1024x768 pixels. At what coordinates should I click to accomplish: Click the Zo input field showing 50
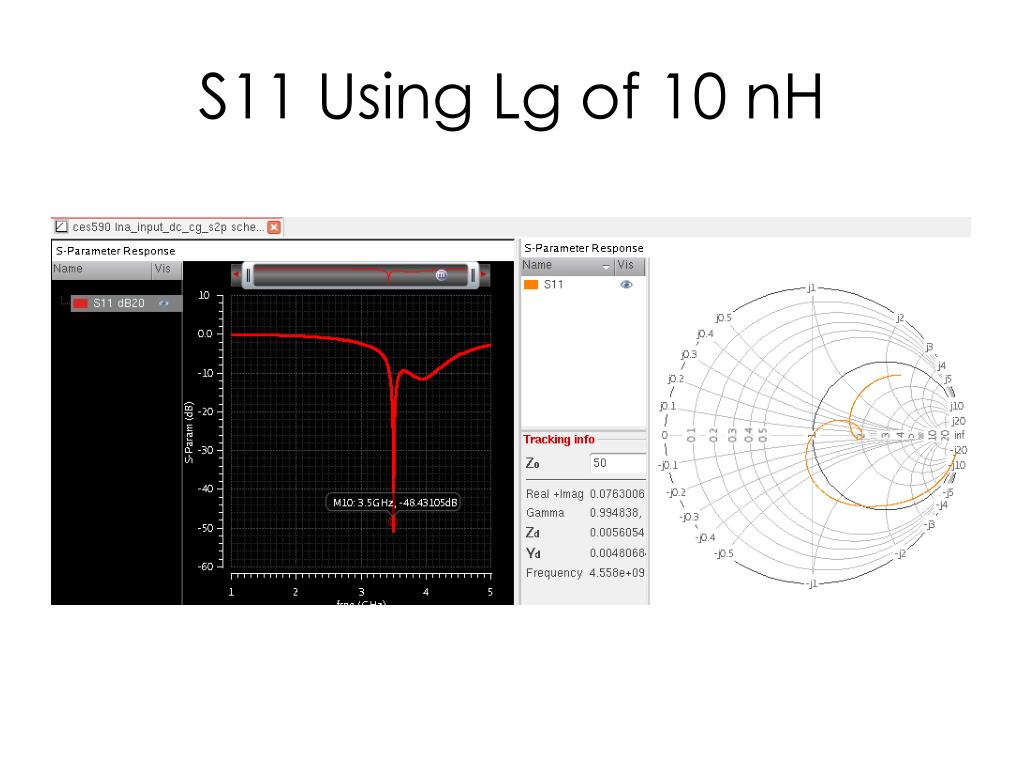coord(618,463)
